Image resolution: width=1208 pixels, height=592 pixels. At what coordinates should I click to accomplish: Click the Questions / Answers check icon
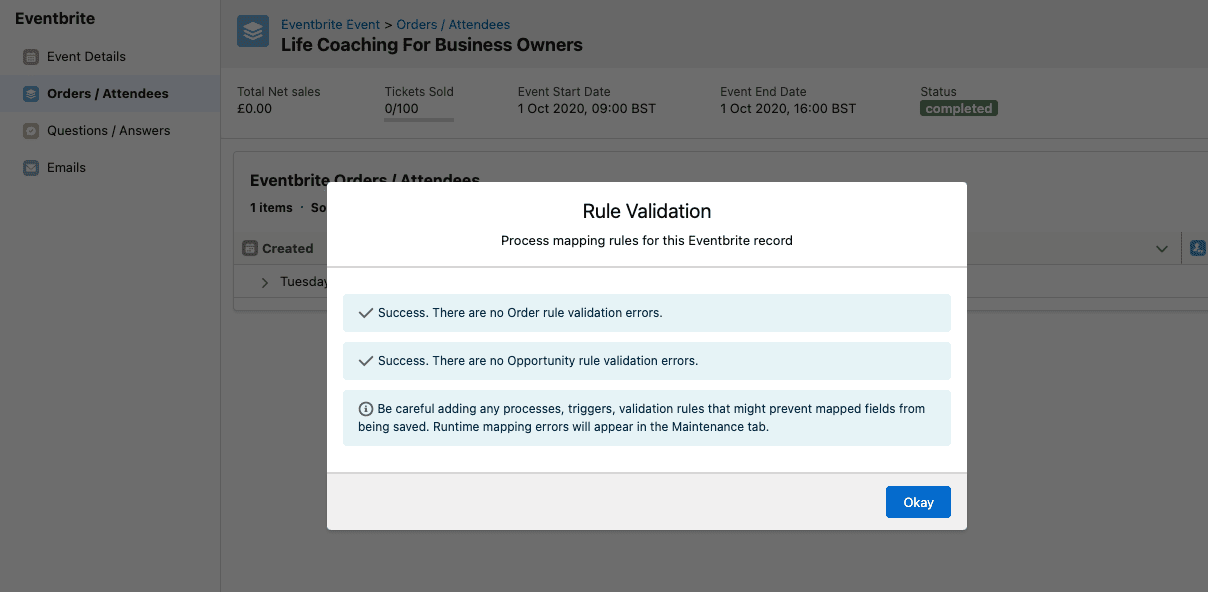pyautogui.click(x=31, y=131)
